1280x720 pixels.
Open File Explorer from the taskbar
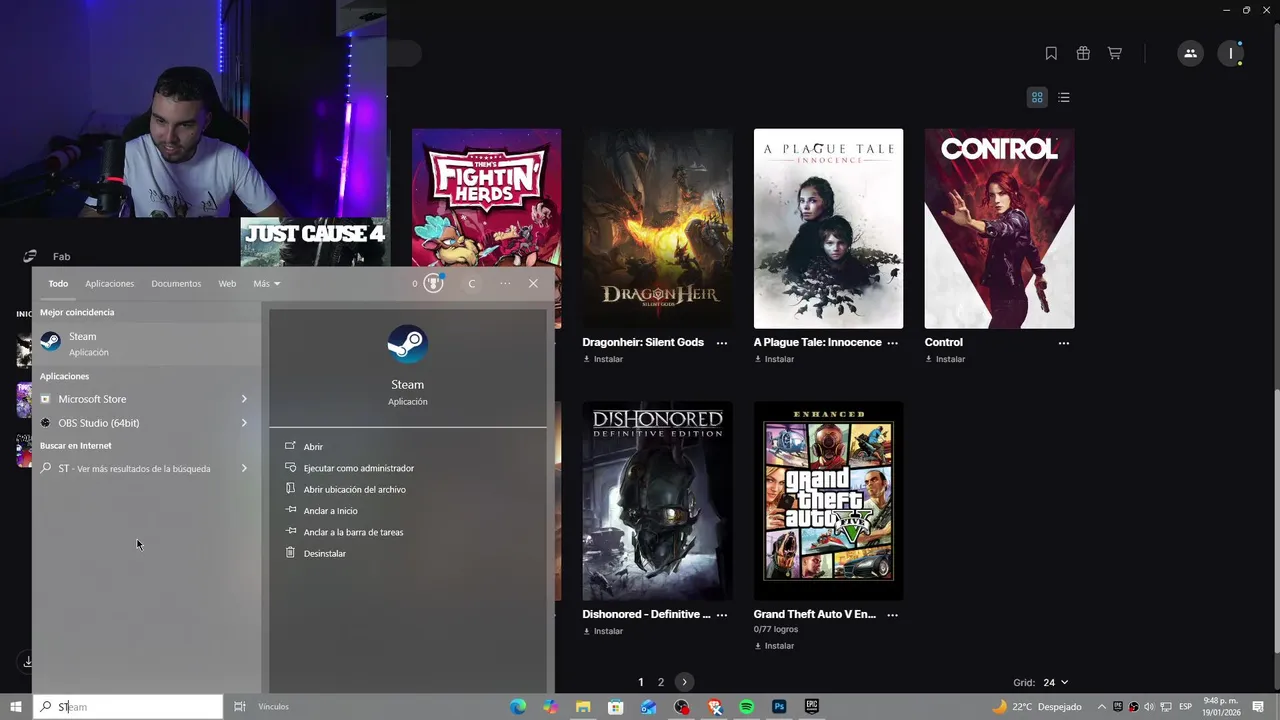pyautogui.click(x=583, y=707)
